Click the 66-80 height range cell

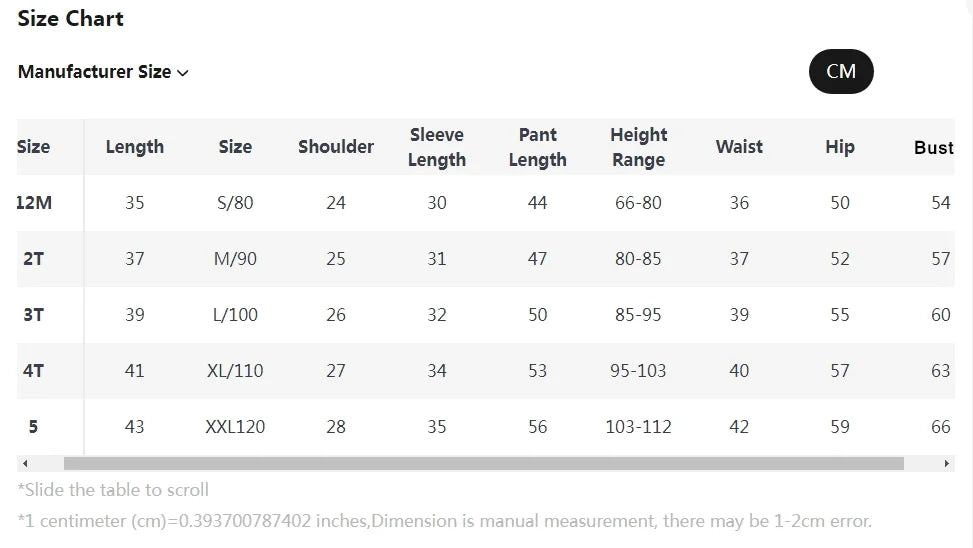(x=638, y=203)
